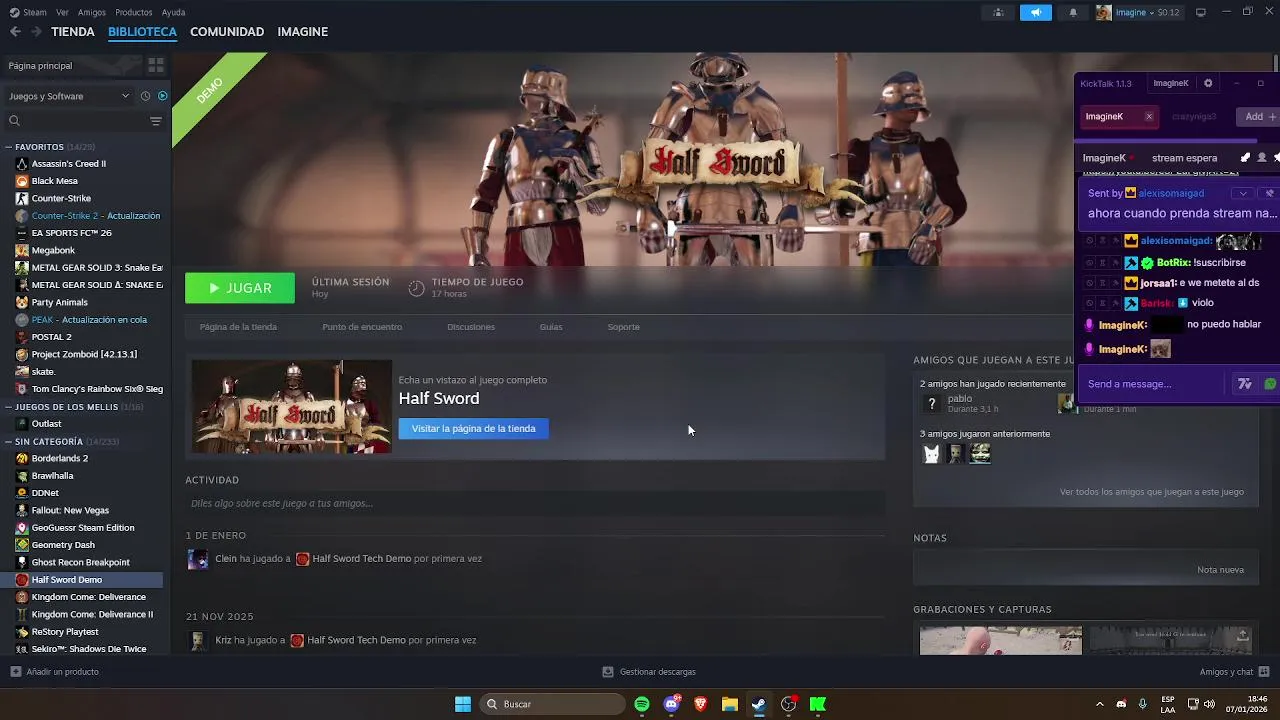
Task: Open Windows Start menu
Action: [x=463, y=704]
